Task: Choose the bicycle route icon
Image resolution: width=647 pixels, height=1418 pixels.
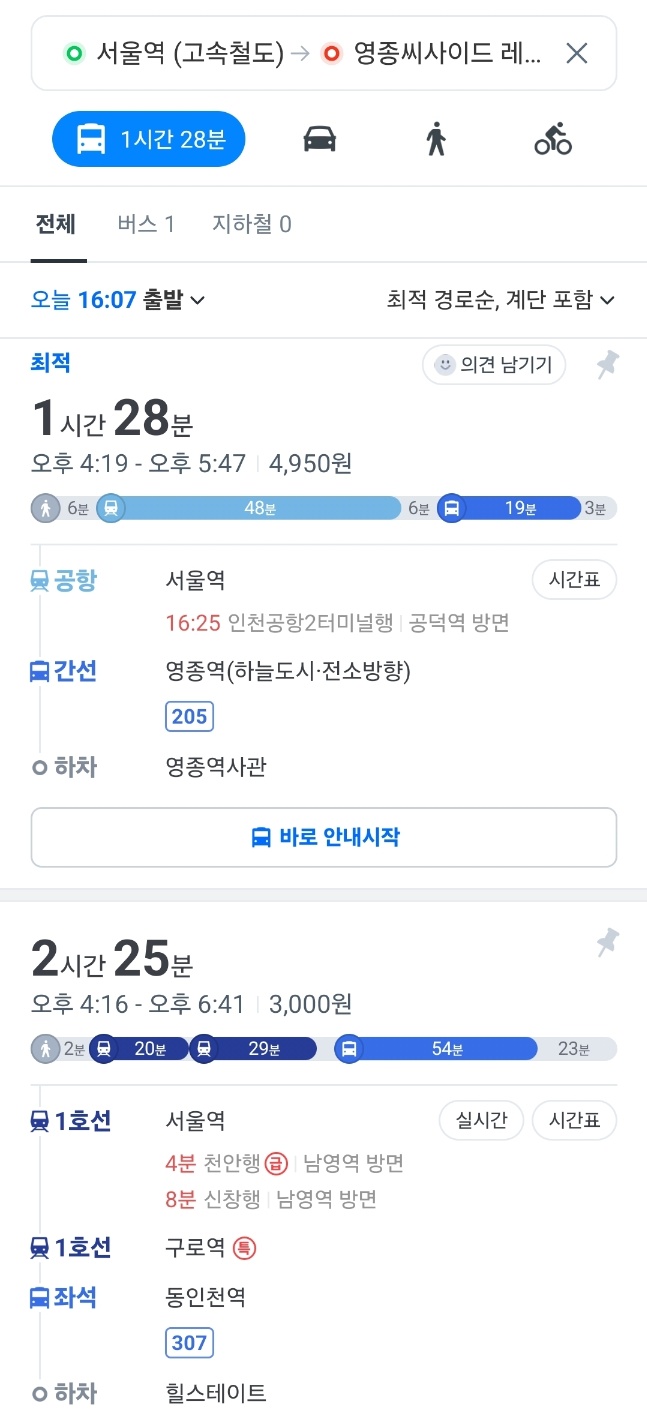Action: (552, 139)
